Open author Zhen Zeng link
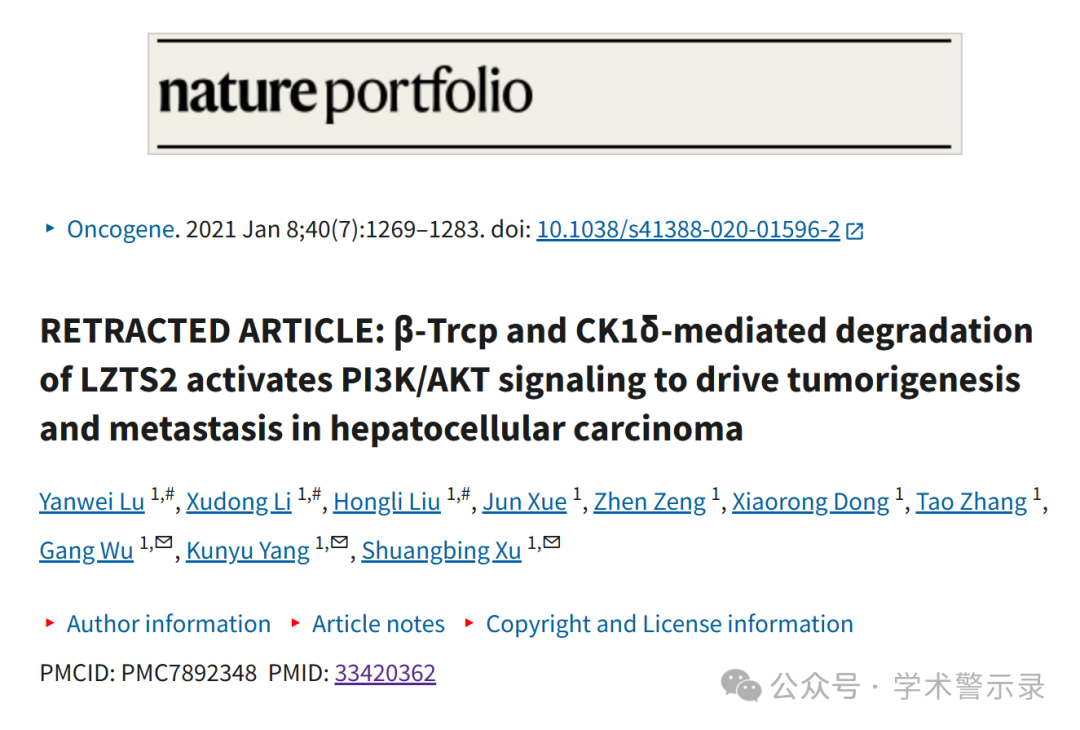 (x=650, y=502)
